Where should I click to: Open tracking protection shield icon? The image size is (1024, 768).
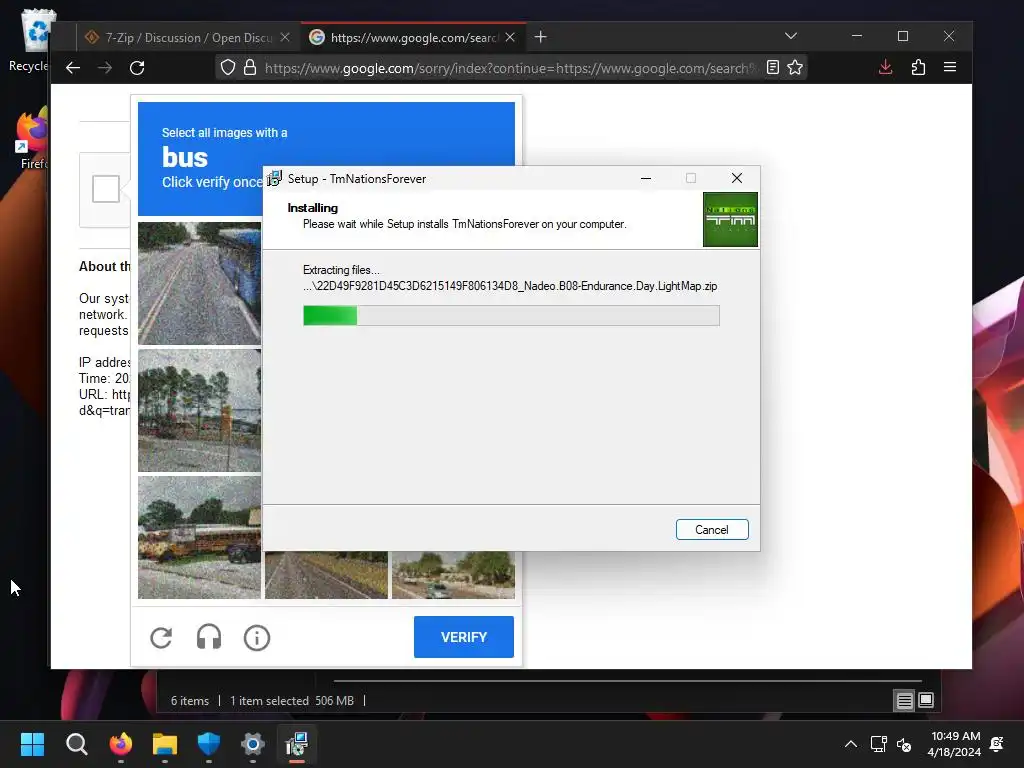(227, 67)
